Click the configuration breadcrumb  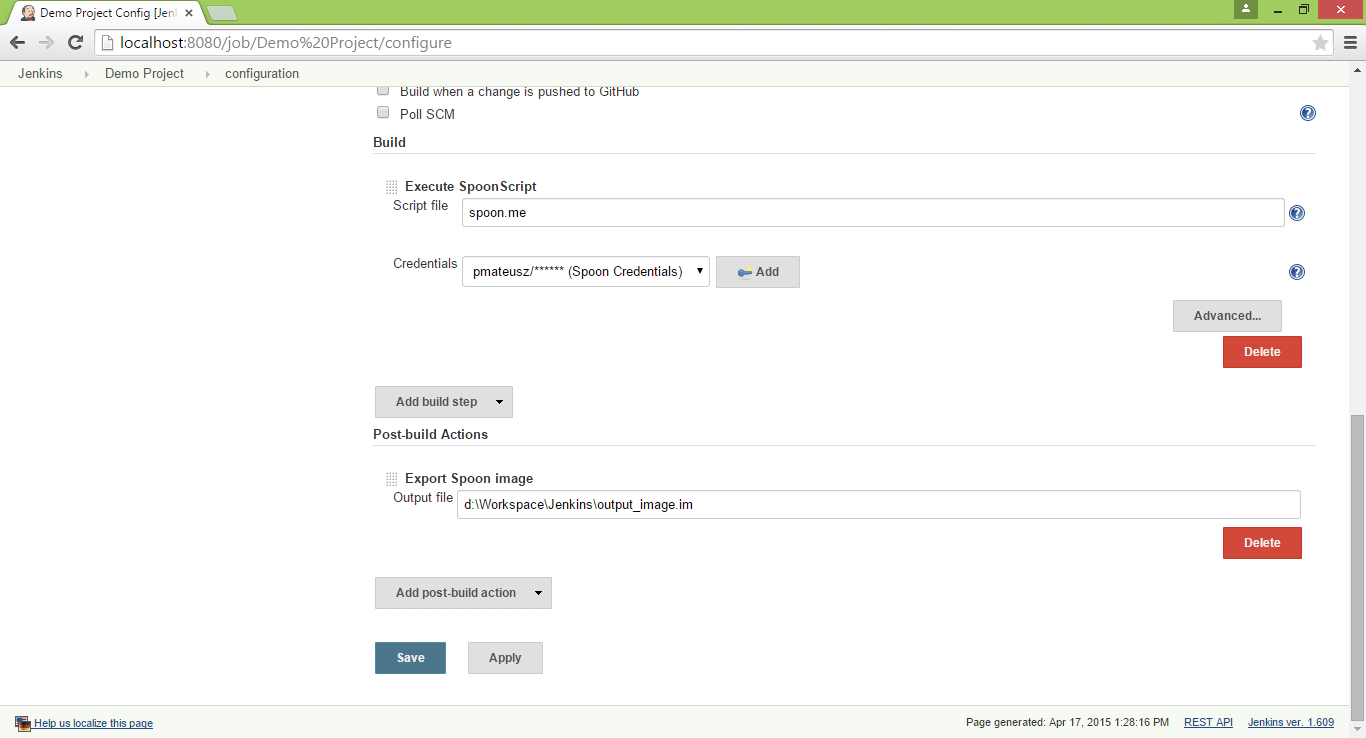(x=262, y=74)
